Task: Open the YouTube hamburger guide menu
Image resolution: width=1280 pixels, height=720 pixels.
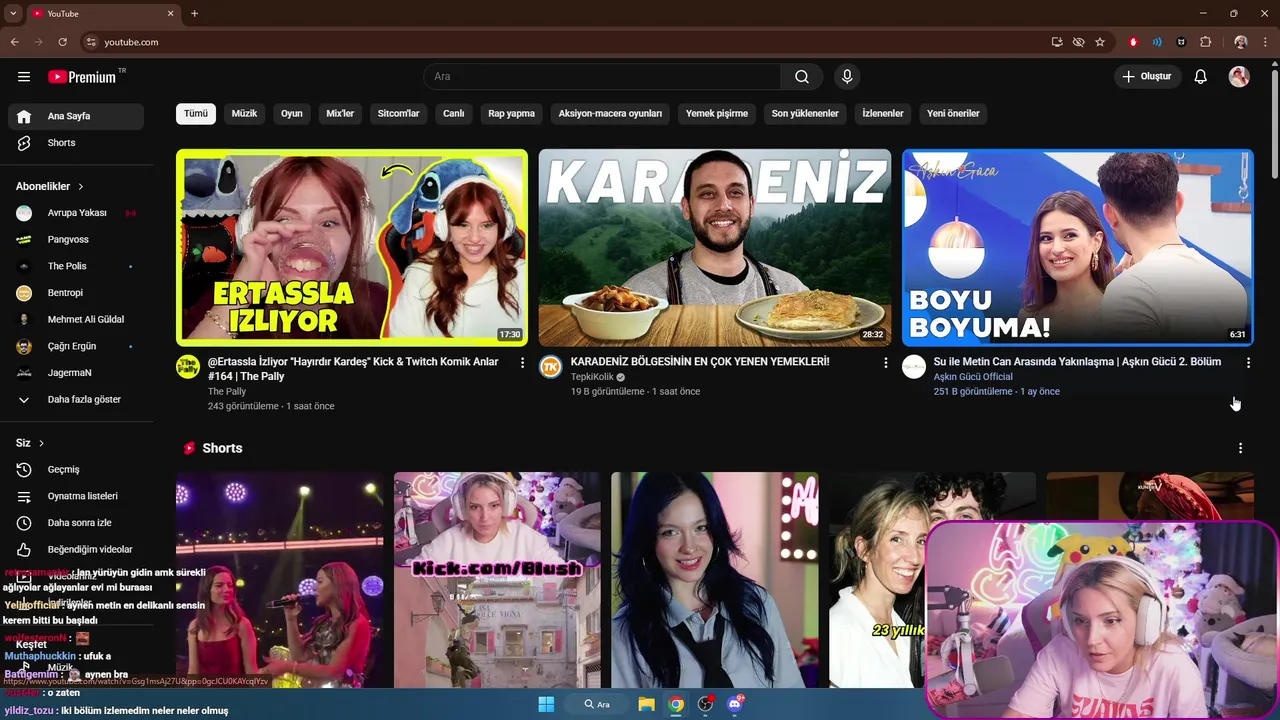Action: 24,77
